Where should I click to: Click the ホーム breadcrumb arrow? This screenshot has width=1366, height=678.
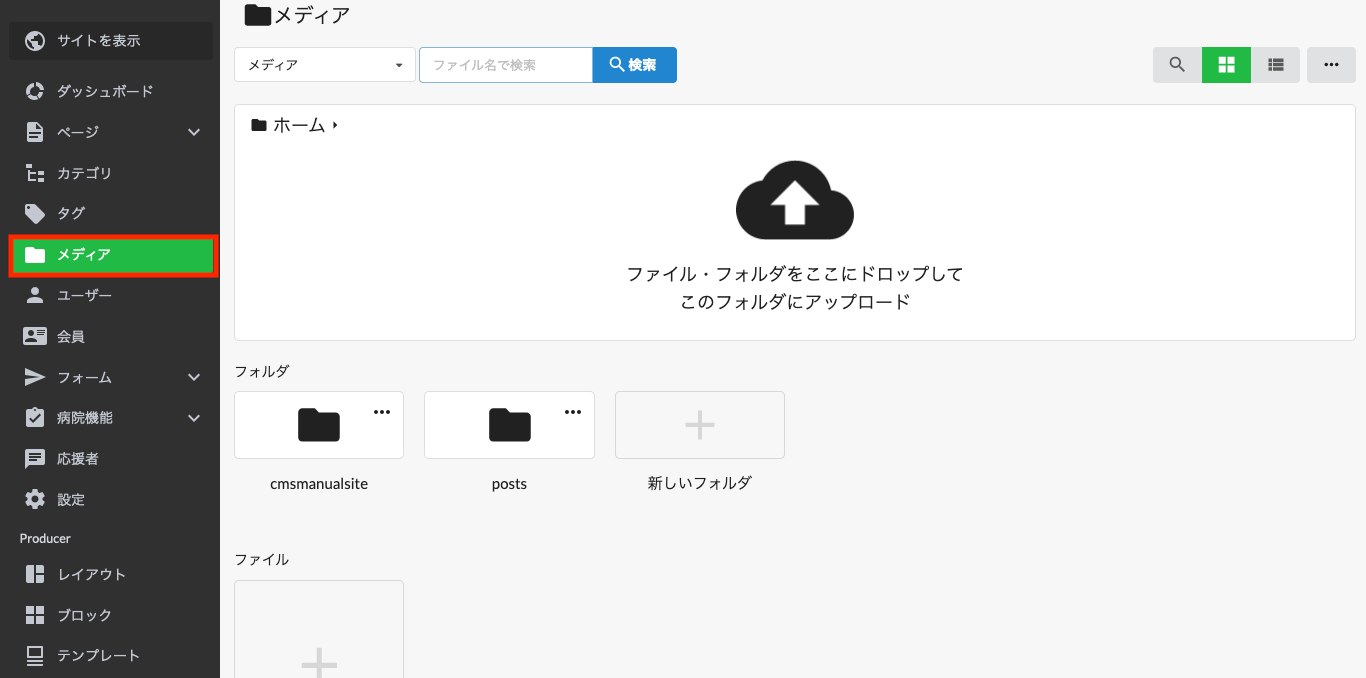click(x=336, y=125)
